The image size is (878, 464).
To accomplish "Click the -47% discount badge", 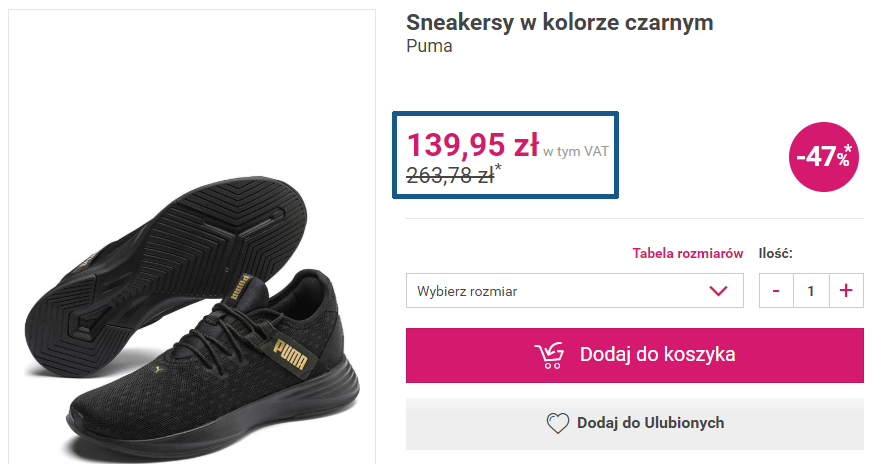I will (x=824, y=155).
